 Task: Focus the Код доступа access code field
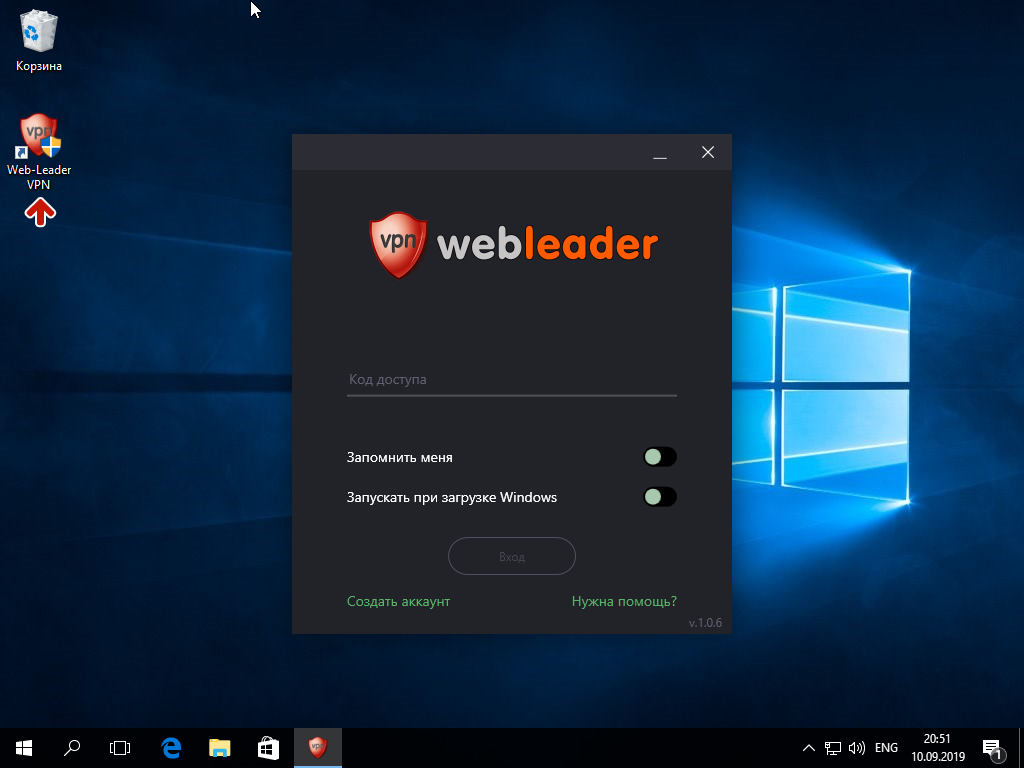tap(511, 380)
